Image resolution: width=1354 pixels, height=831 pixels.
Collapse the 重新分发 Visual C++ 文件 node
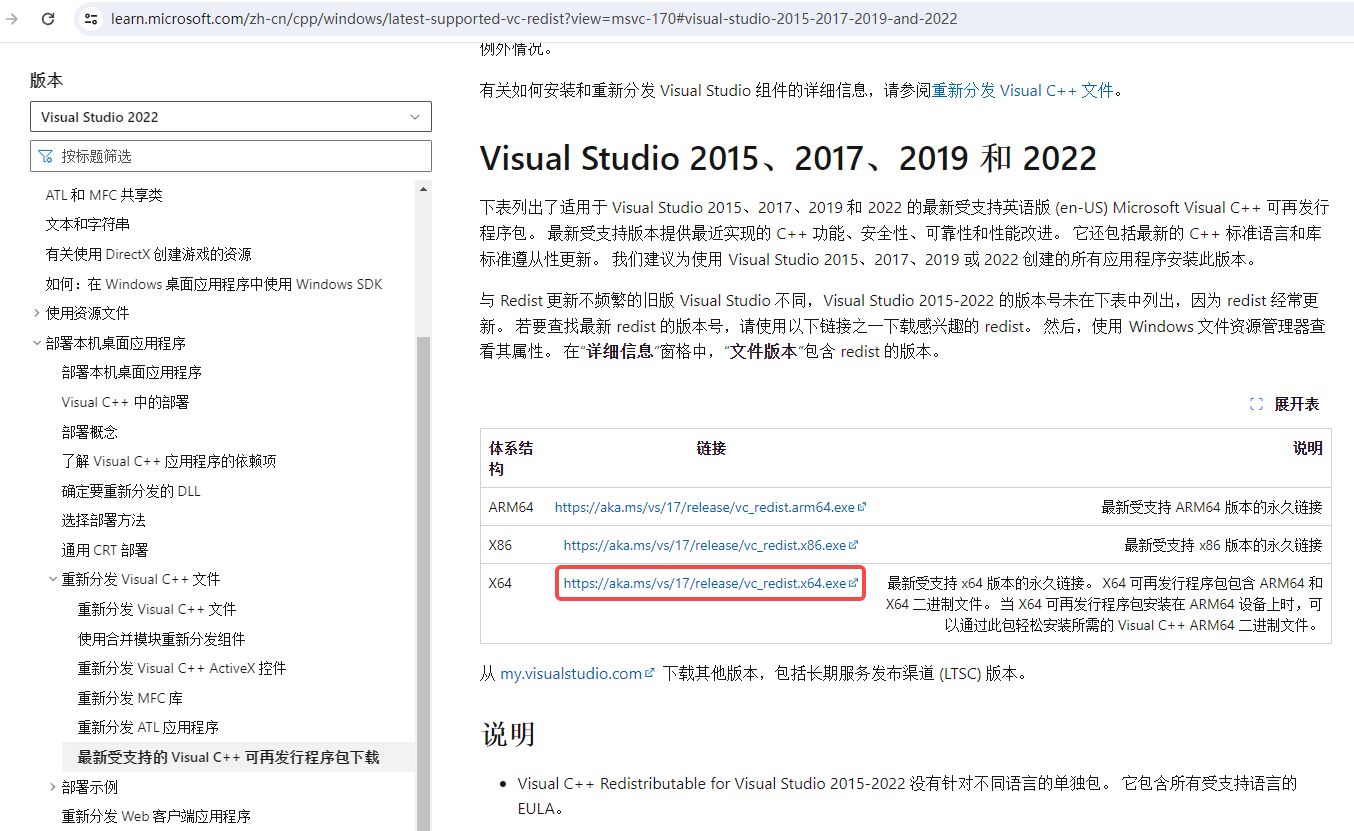click(53, 579)
